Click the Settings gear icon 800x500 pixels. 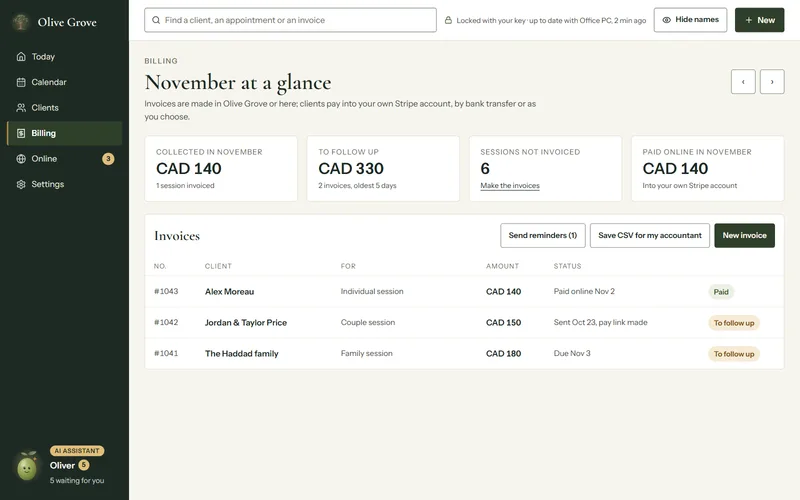point(21,184)
